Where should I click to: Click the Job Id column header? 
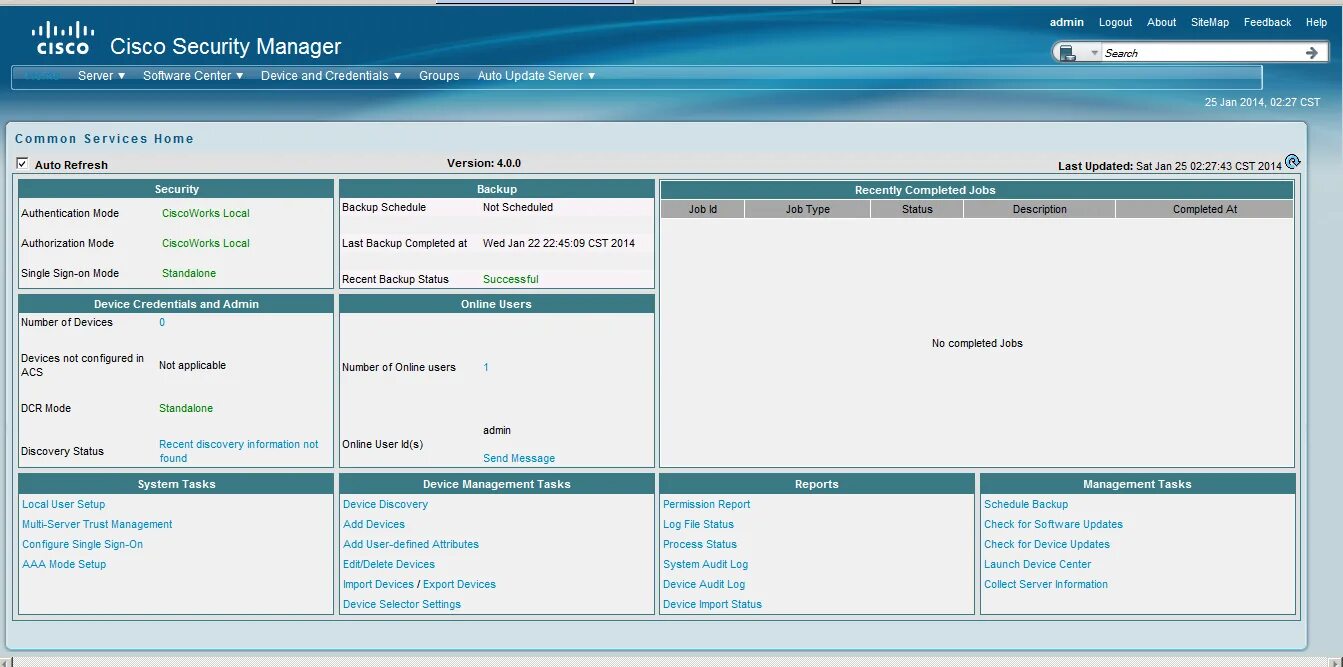702,209
